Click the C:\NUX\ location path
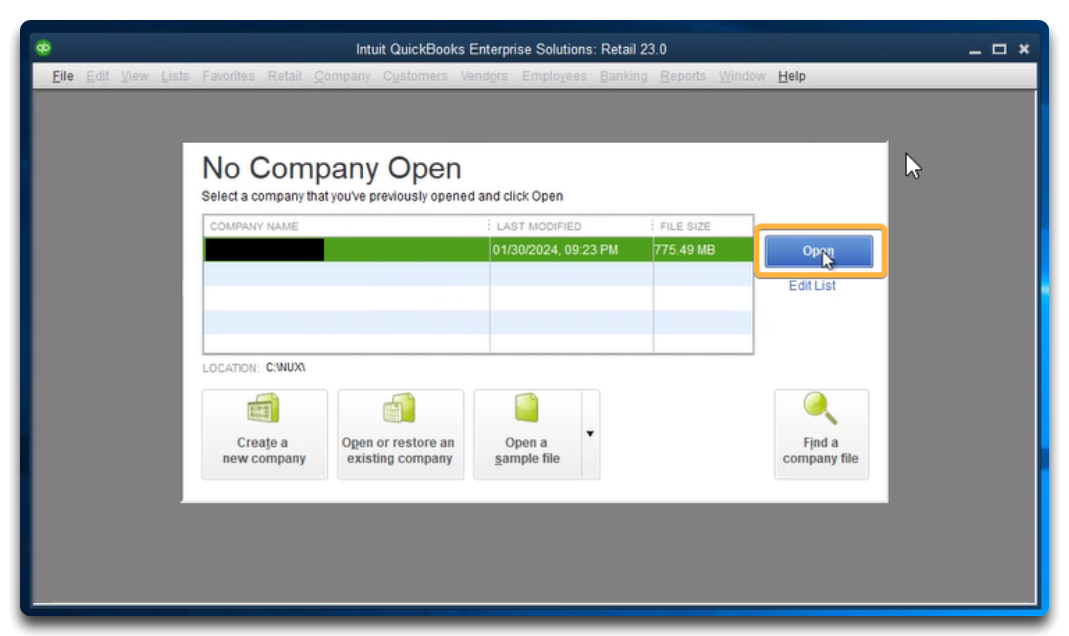This screenshot has width=1069, height=636. (x=286, y=367)
